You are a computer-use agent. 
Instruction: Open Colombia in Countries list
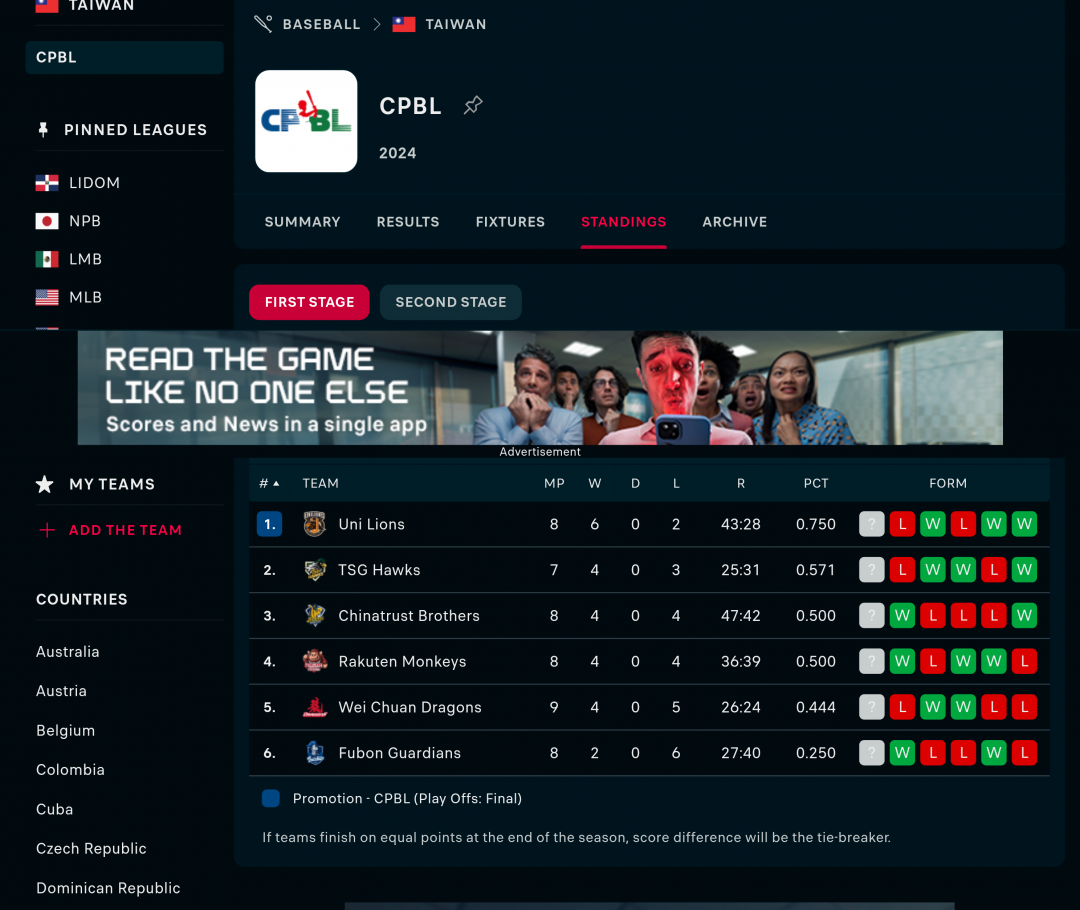point(70,769)
